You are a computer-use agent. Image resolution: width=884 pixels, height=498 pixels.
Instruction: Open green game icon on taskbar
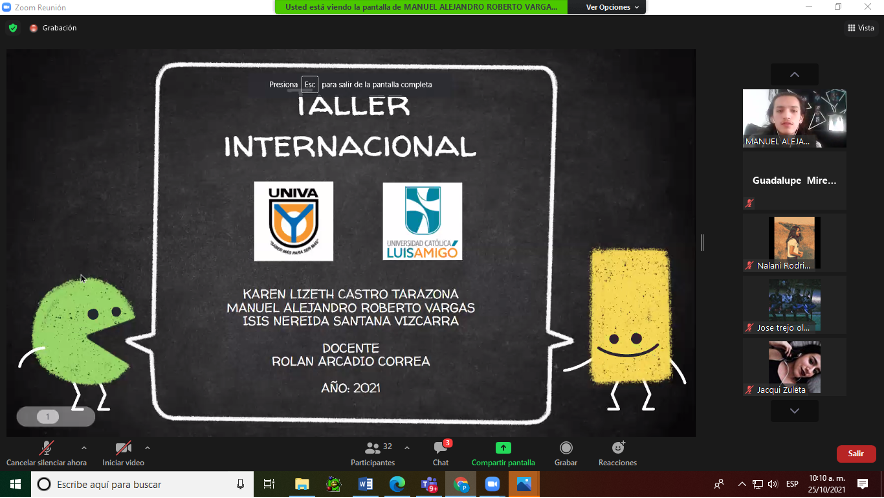333,484
